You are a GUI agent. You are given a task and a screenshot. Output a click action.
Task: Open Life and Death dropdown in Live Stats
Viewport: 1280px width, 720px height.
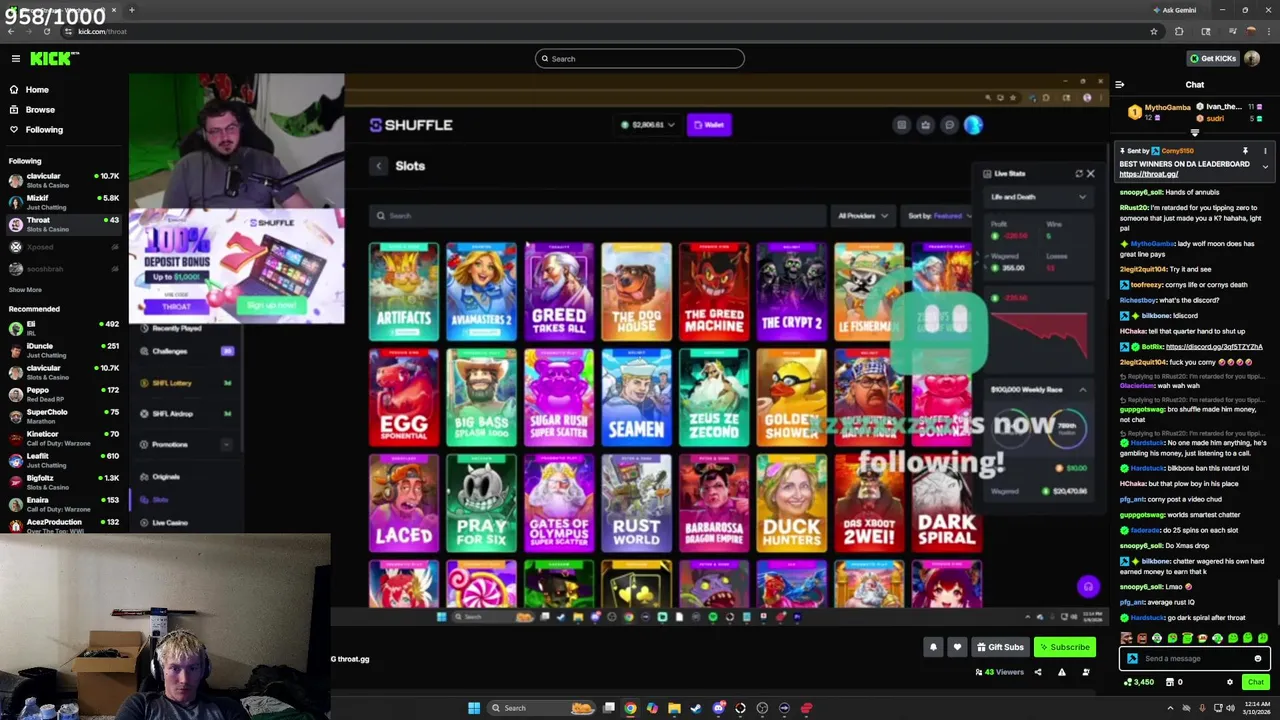click(x=1038, y=197)
